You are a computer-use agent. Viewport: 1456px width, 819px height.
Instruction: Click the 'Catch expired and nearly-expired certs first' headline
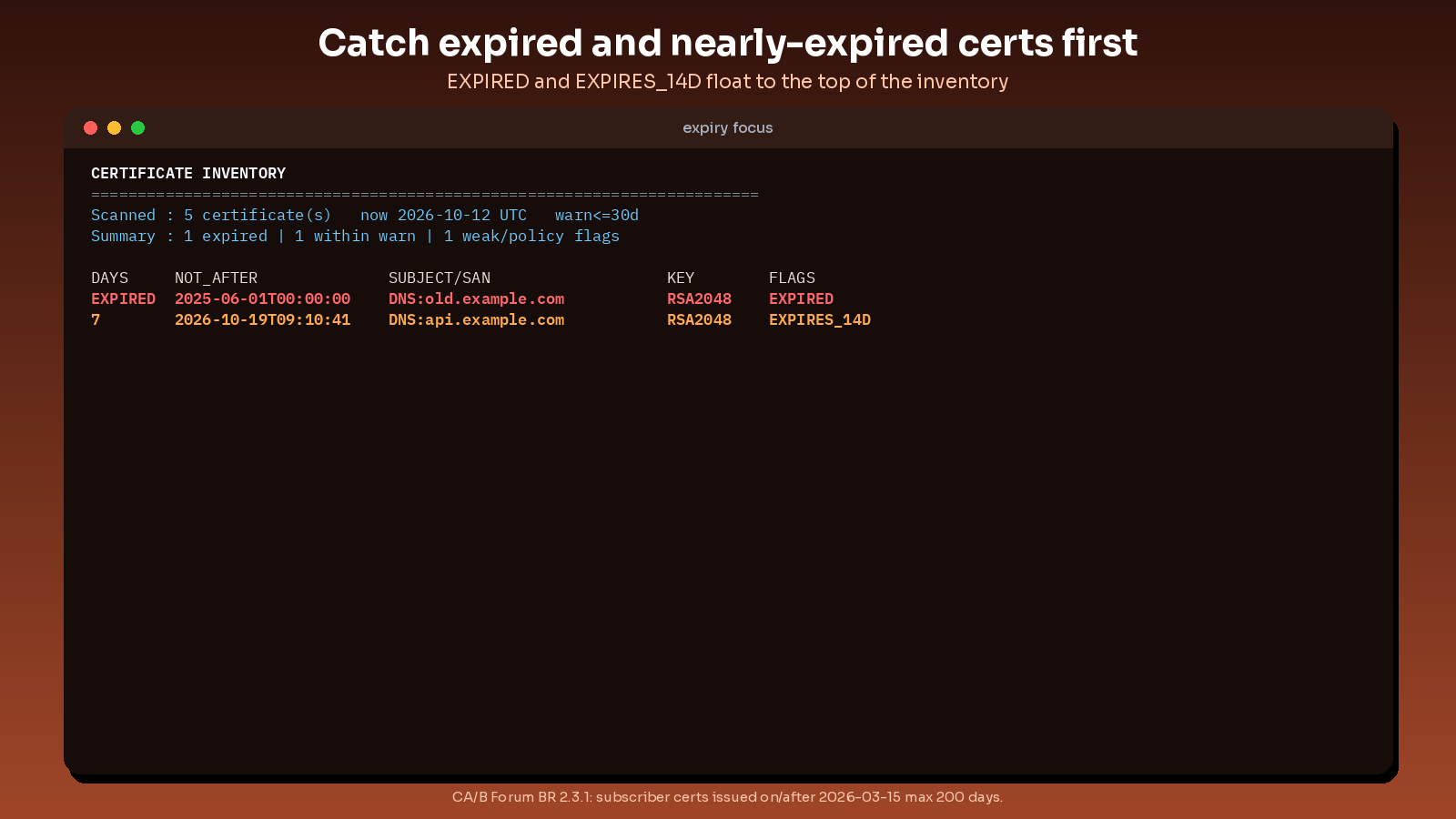tap(728, 43)
